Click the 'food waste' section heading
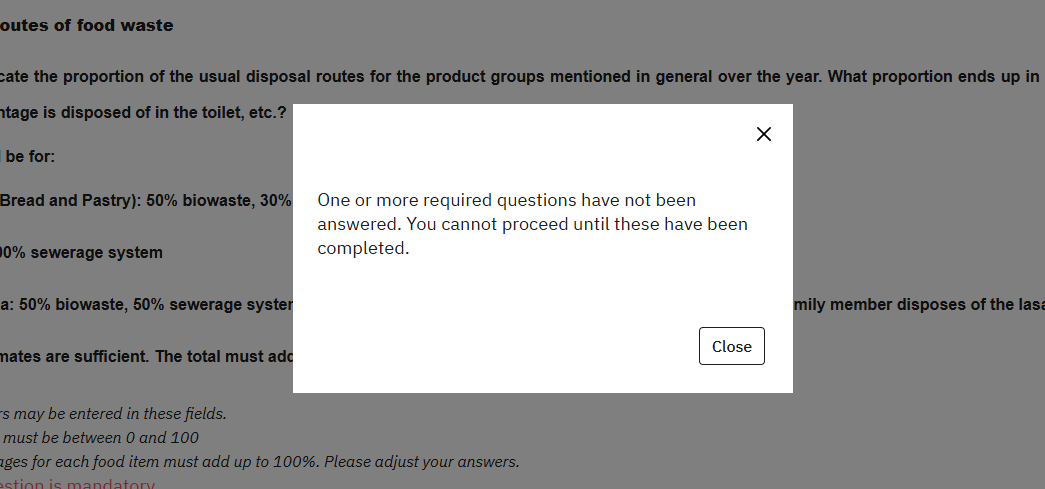 pos(87,26)
